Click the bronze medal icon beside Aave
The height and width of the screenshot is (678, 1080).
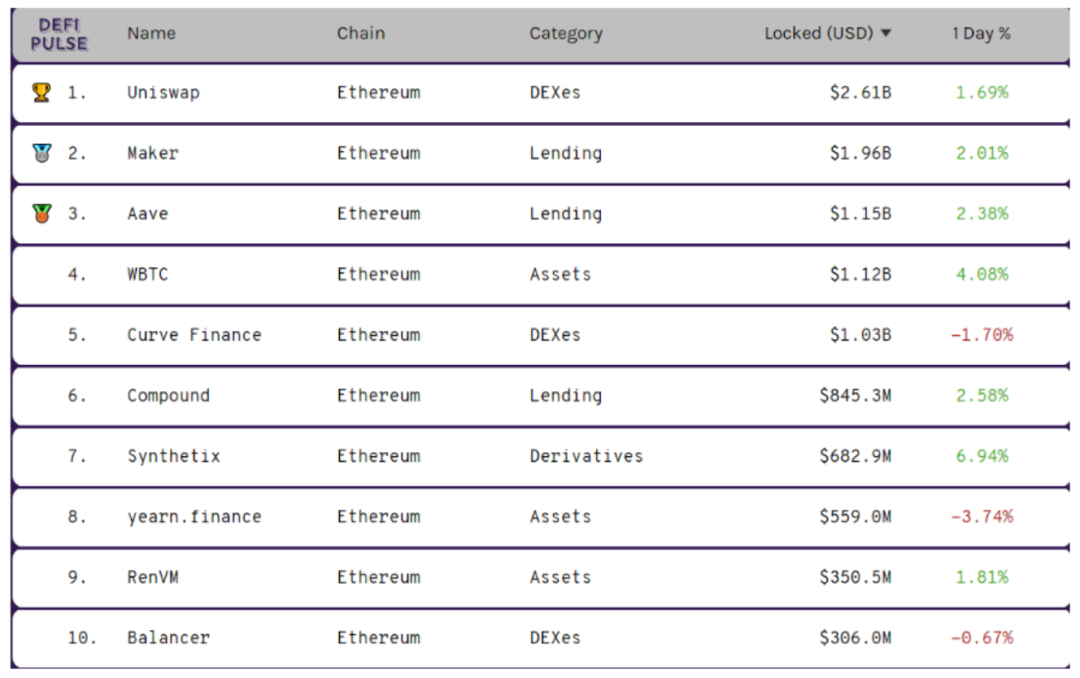pos(41,213)
